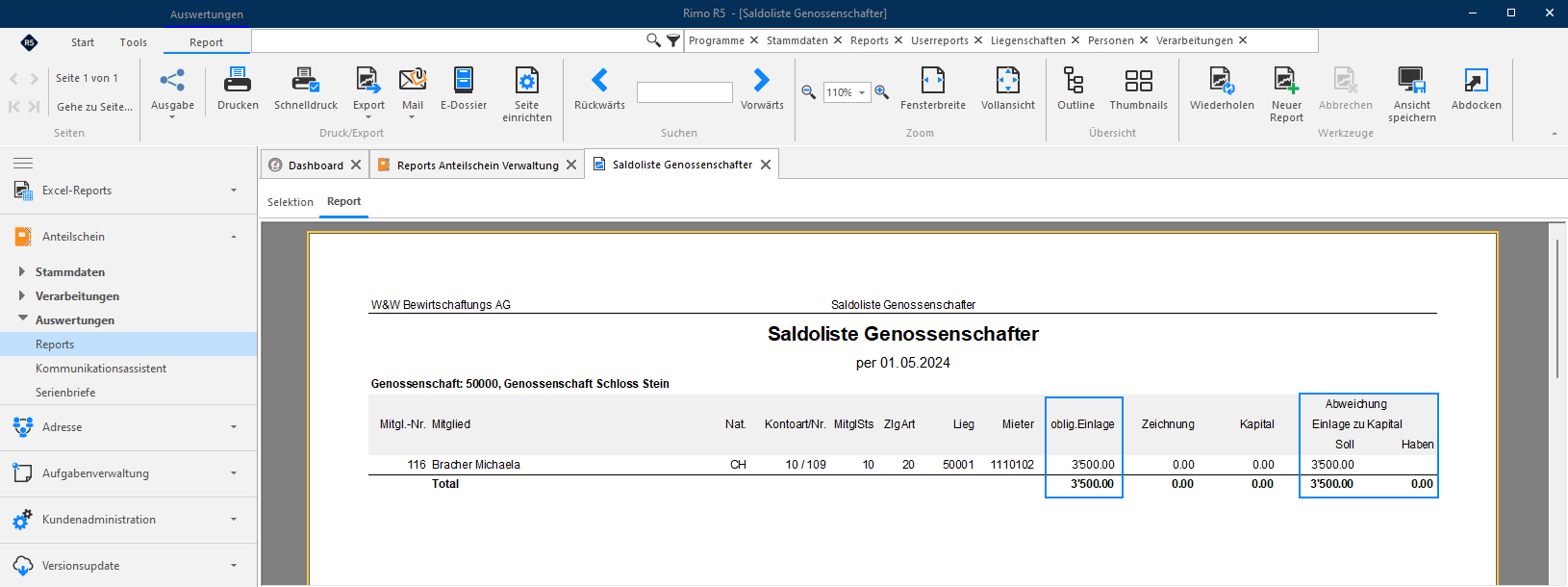Screen dimensions: 1568x587
Task: Zoom out with the minus magnifier
Action: pos(809,92)
